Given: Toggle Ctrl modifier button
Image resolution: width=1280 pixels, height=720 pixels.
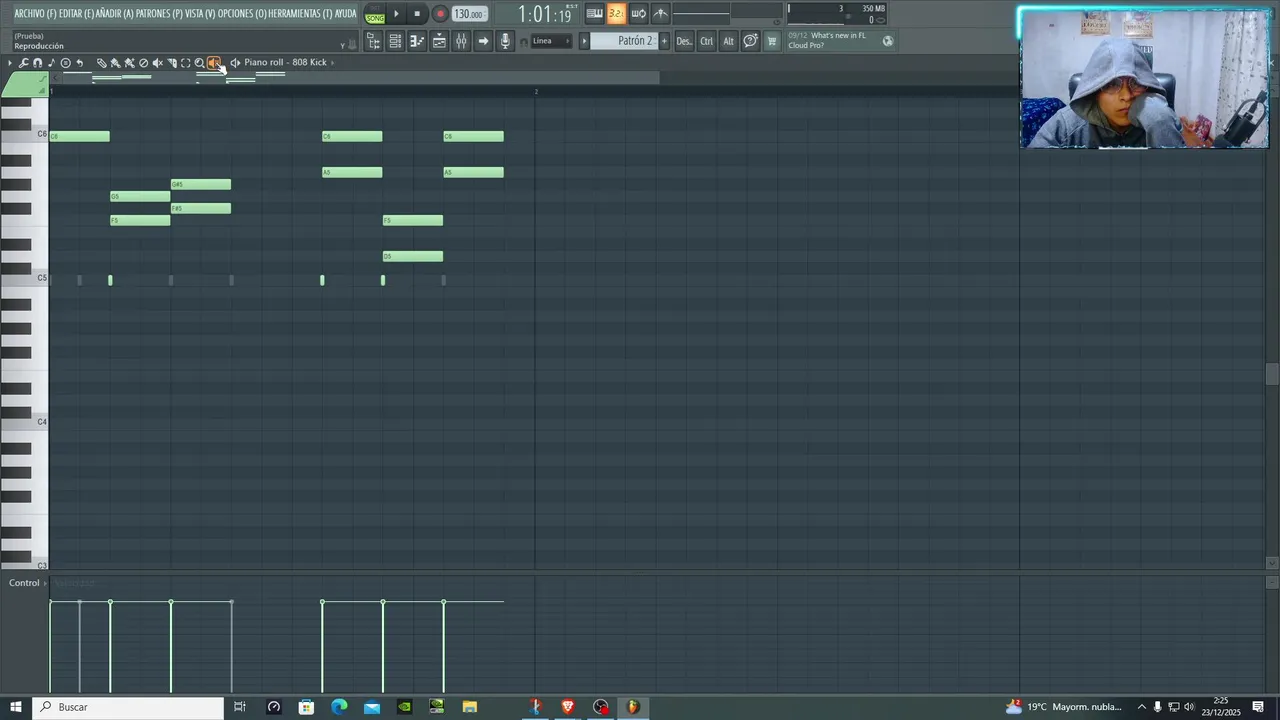Looking at the screenshot, I should [706, 41].
